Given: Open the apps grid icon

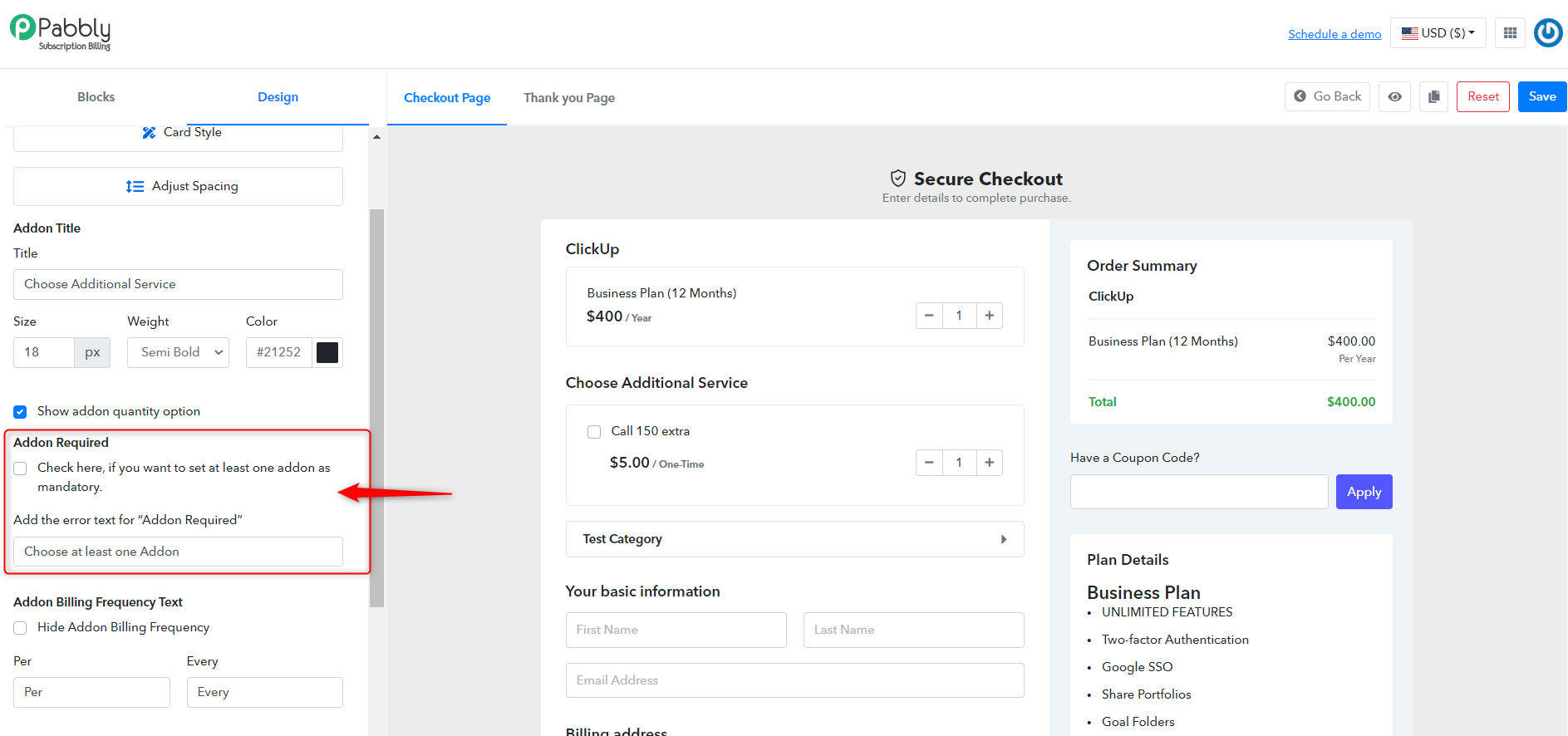Looking at the screenshot, I should (x=1510, y=33).
